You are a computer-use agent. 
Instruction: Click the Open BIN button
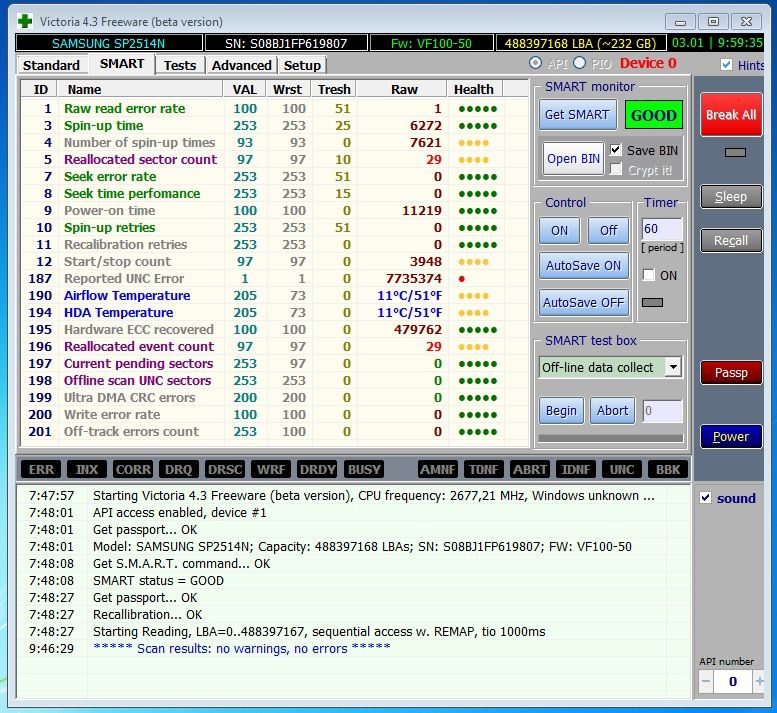573,159
